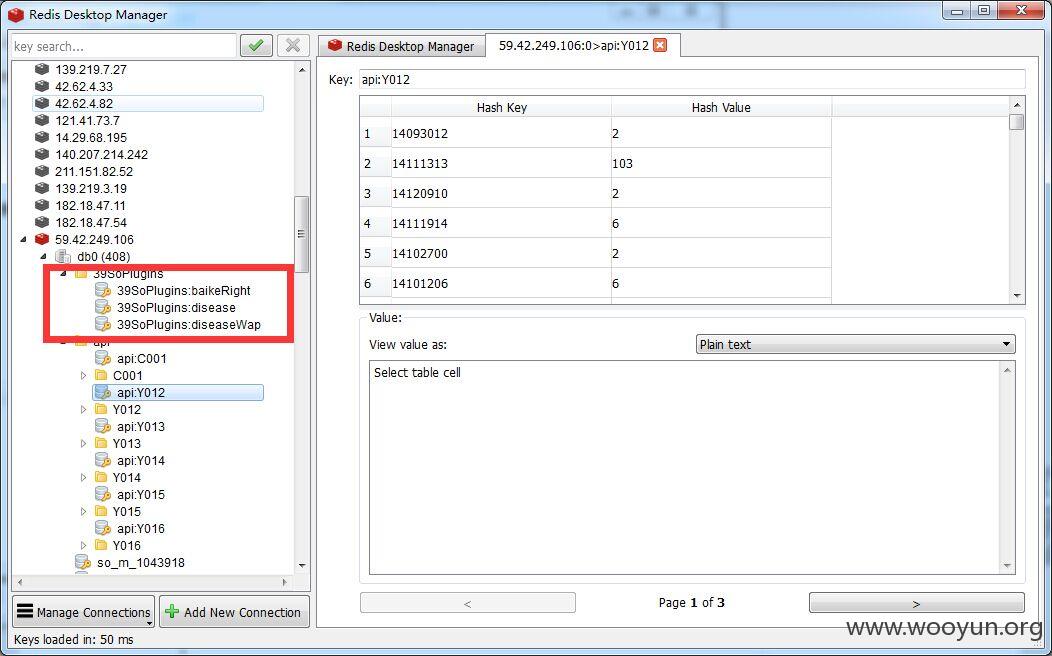
Task: Click server icon next to 140.207.214.242
Action: click(42, 154)
